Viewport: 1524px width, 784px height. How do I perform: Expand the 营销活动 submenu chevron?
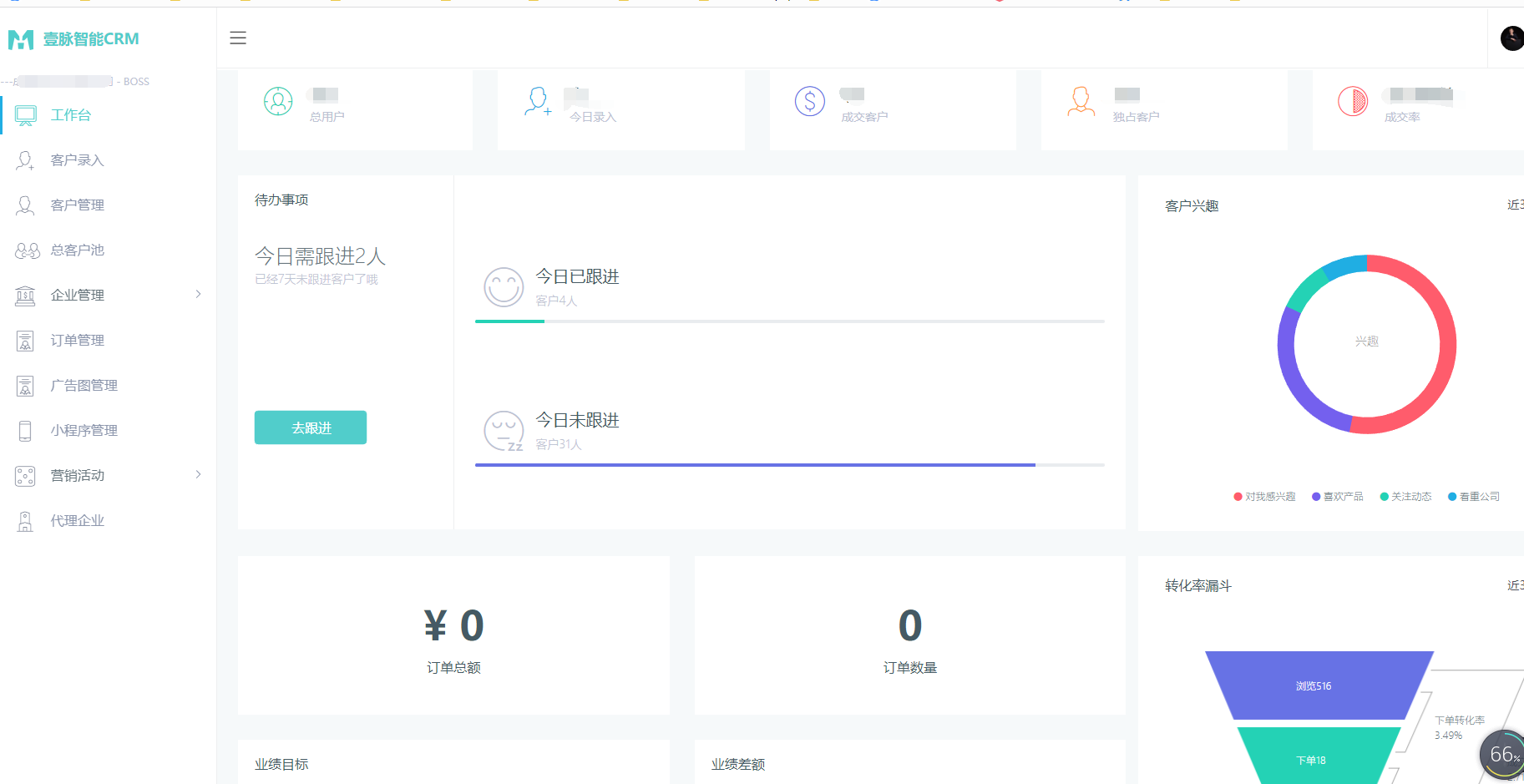click(198, 474)
